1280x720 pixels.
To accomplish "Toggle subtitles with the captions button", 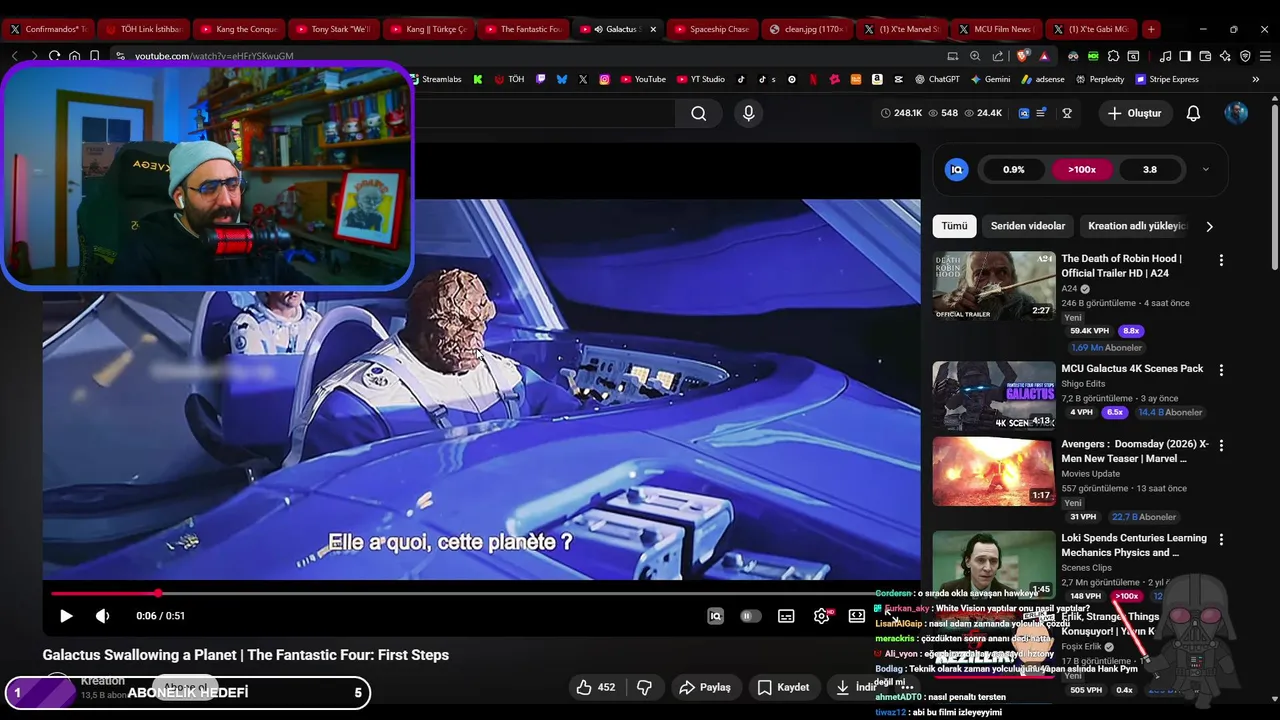I will 786,616.
